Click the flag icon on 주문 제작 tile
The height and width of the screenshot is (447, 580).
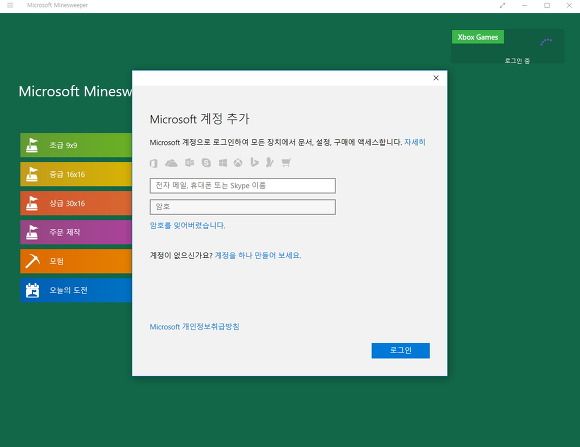coord(32,232)
